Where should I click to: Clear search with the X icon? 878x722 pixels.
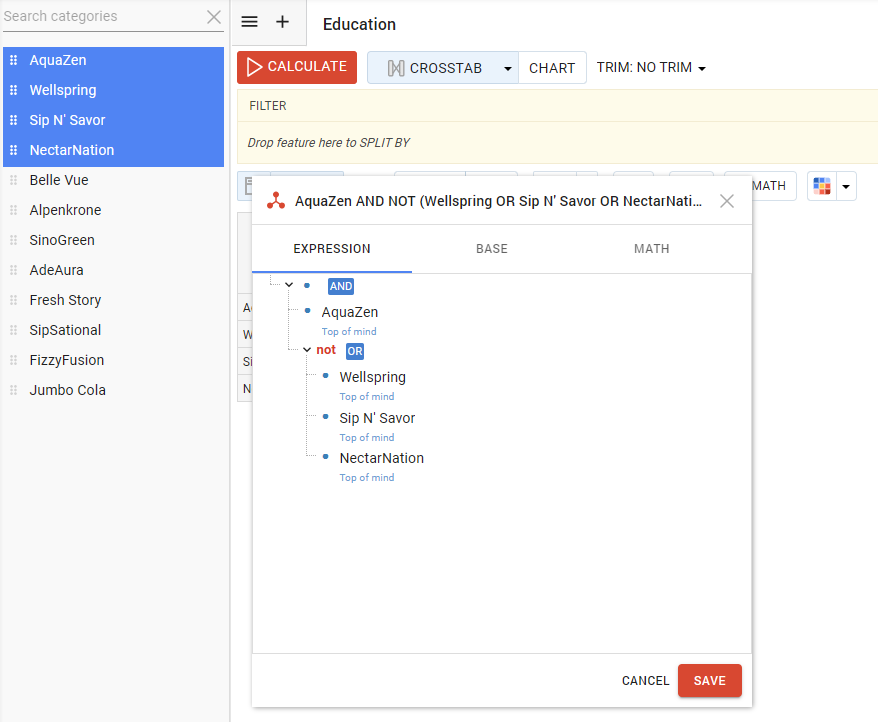click(x=213, y=17)
